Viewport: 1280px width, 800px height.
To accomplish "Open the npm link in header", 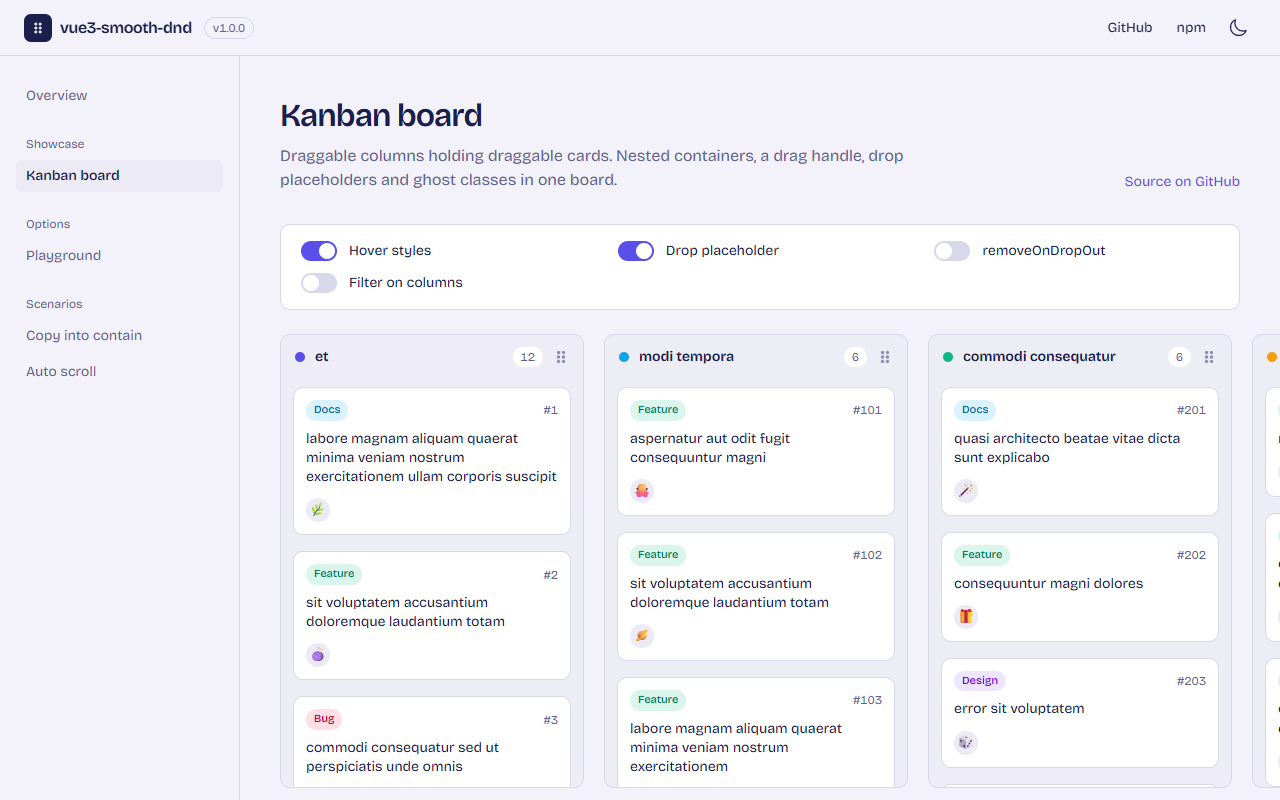I will [1191, 28].
